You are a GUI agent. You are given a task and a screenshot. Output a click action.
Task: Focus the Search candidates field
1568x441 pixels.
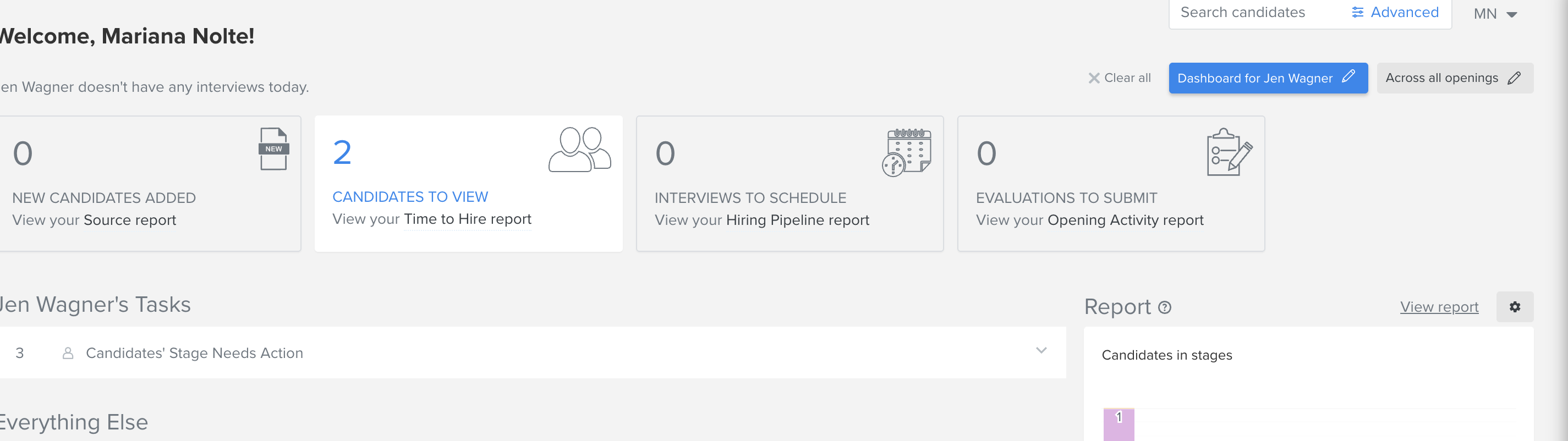click(1254, 12)
